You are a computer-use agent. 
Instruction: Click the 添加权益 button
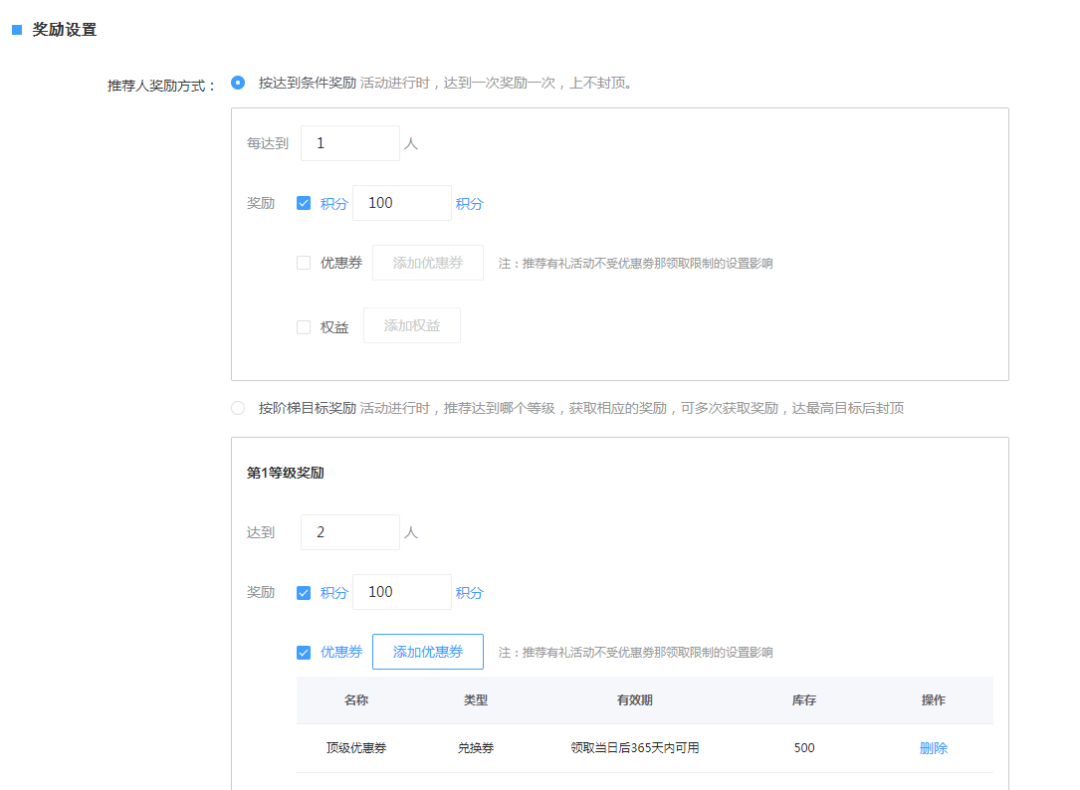click(x=412, y=325)
